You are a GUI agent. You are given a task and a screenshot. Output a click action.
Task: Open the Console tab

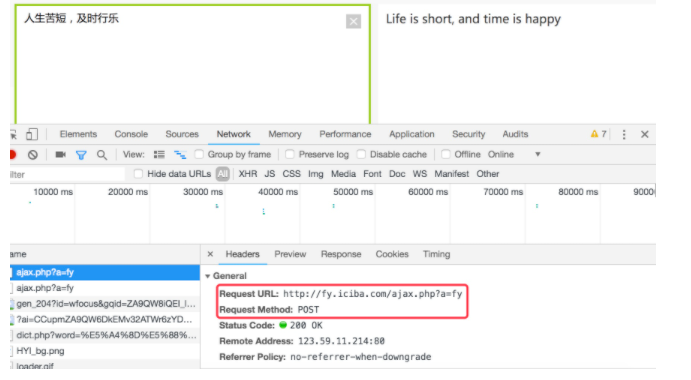click(x=131, y=134)
